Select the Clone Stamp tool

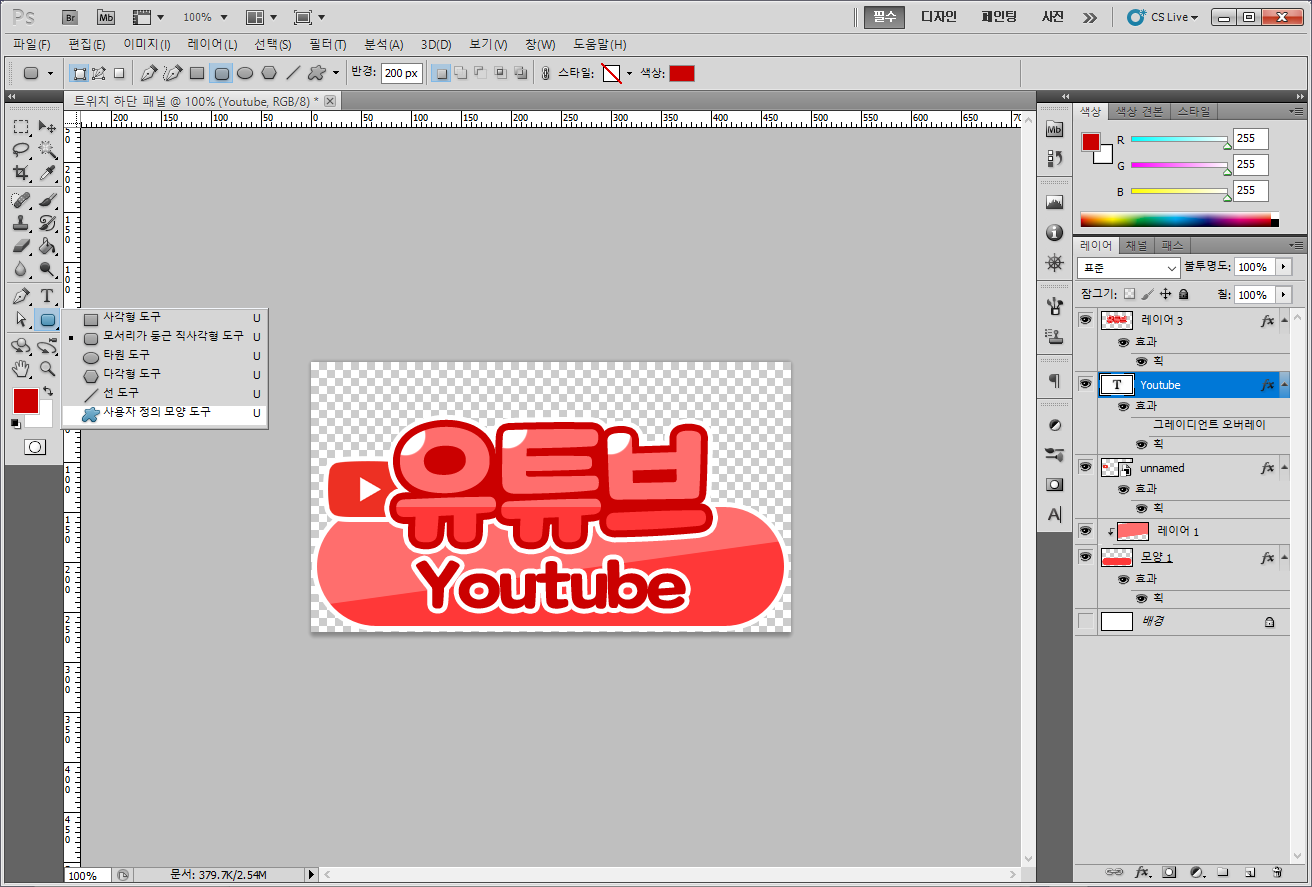pyautogui.click(x=21, y=223)
